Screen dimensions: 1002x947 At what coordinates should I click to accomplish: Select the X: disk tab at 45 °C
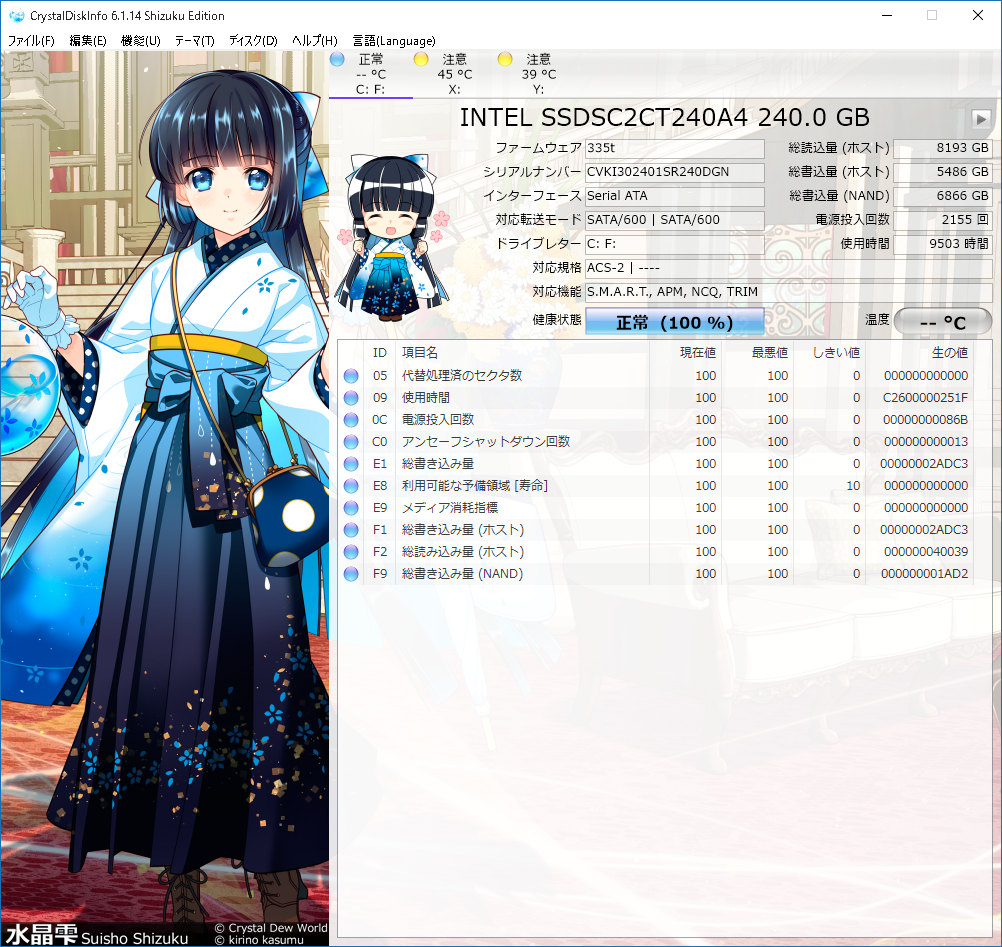[x=454, y=74]
